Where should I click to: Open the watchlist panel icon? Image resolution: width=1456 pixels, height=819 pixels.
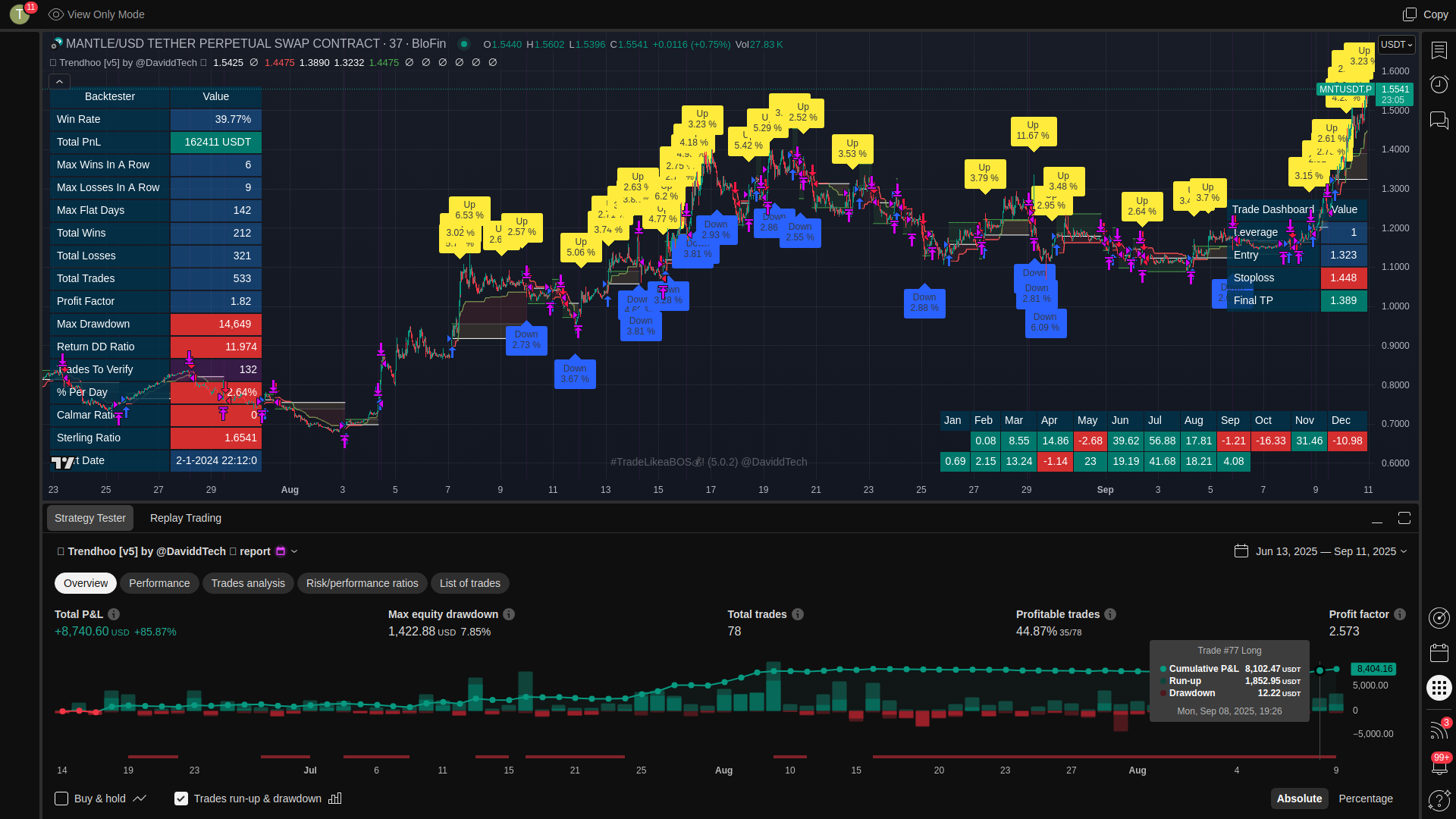pyautogui.click(x=1439, y=50)
